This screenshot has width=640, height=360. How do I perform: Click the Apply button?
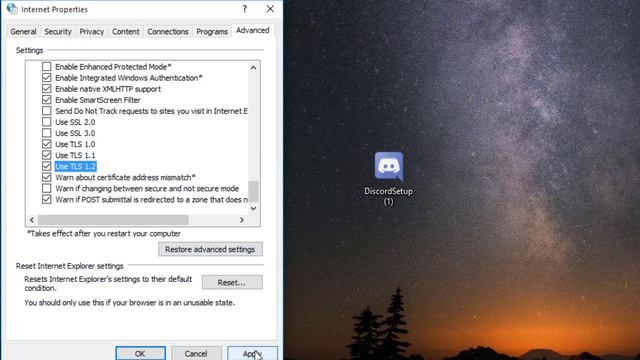tap(252, 353)
